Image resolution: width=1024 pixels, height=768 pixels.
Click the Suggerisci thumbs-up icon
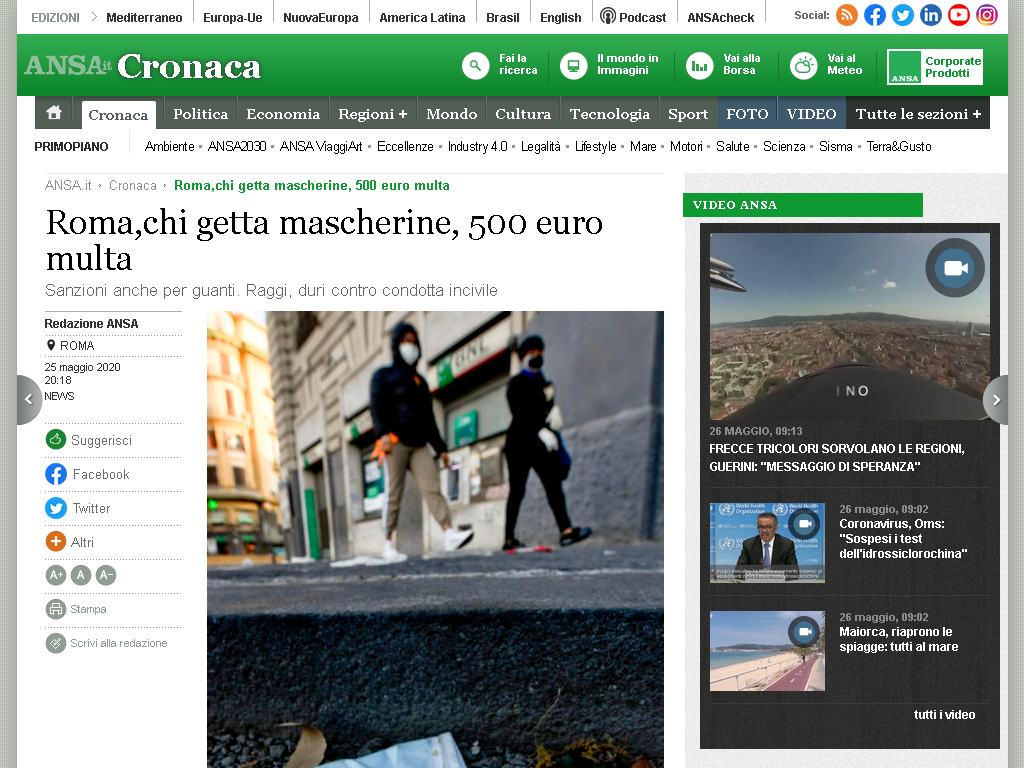pyautogui.click(x=56, y=440)
